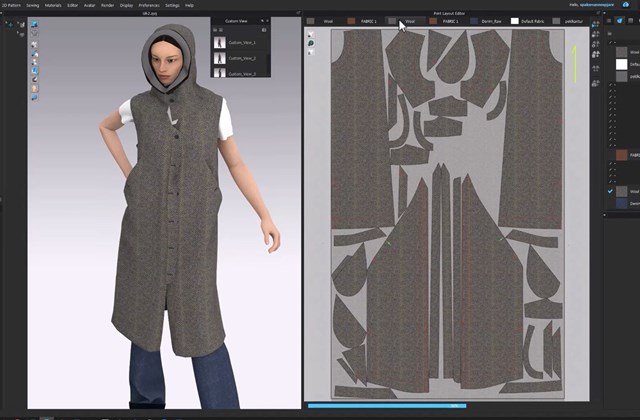The width and height of the screenshot is (640, 420).
Task: Click the white Default Fabric color swatch
Action: pos(515,20)
